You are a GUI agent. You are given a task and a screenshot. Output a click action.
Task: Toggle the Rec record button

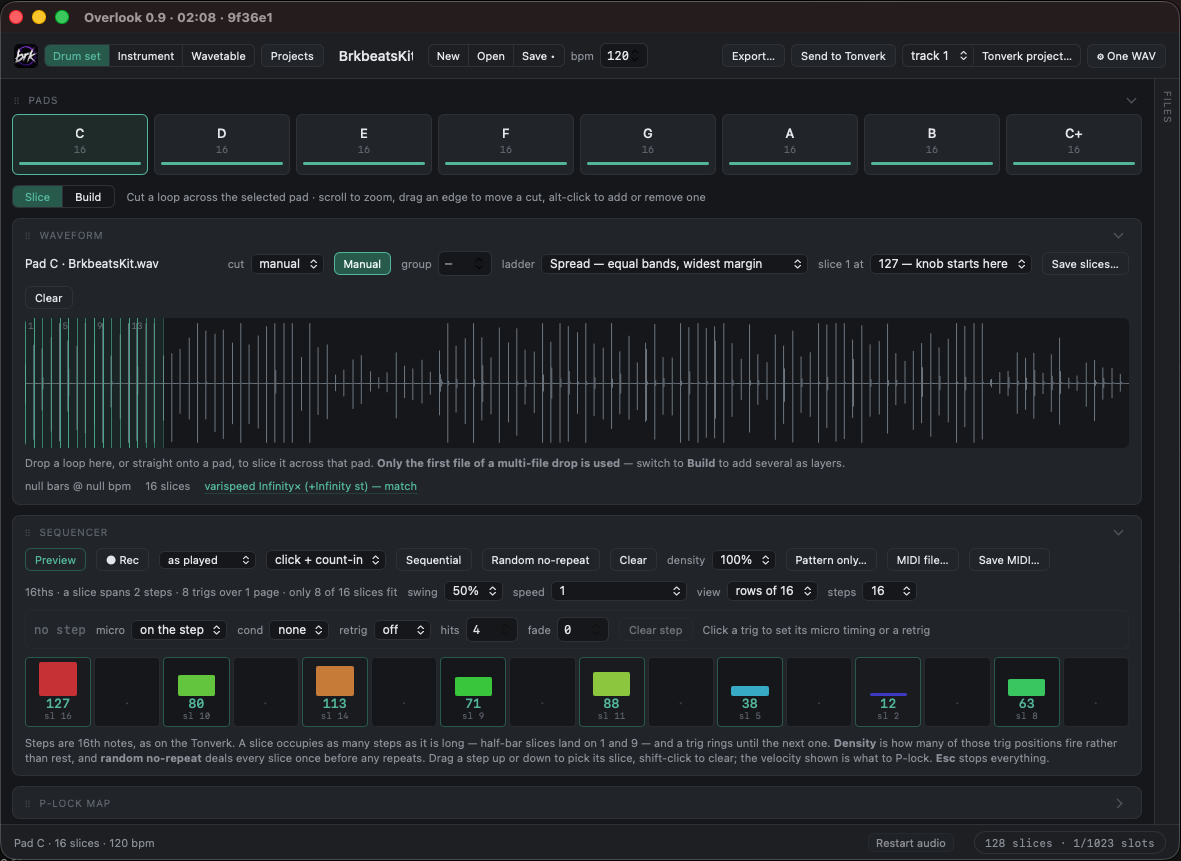[122, 560]
